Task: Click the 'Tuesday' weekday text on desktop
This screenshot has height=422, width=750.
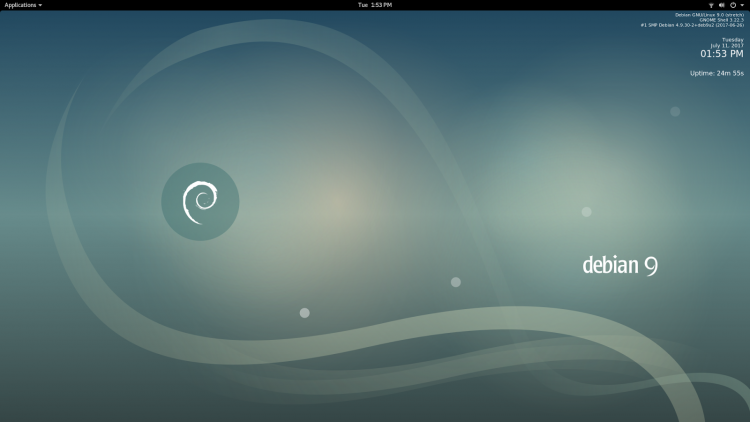Action: pos(732,40)
